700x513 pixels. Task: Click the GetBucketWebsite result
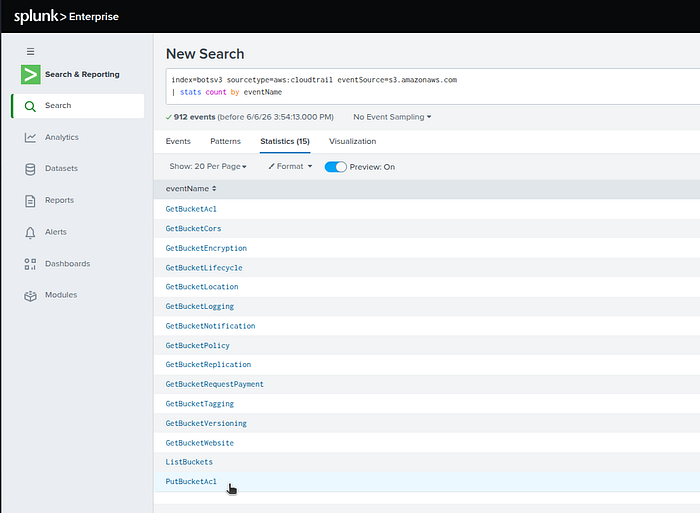point(200,443)
